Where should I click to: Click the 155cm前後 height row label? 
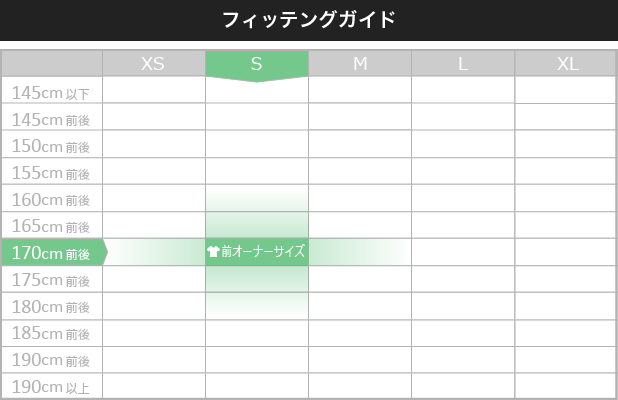pyautogui.click(x=52, y=171)
